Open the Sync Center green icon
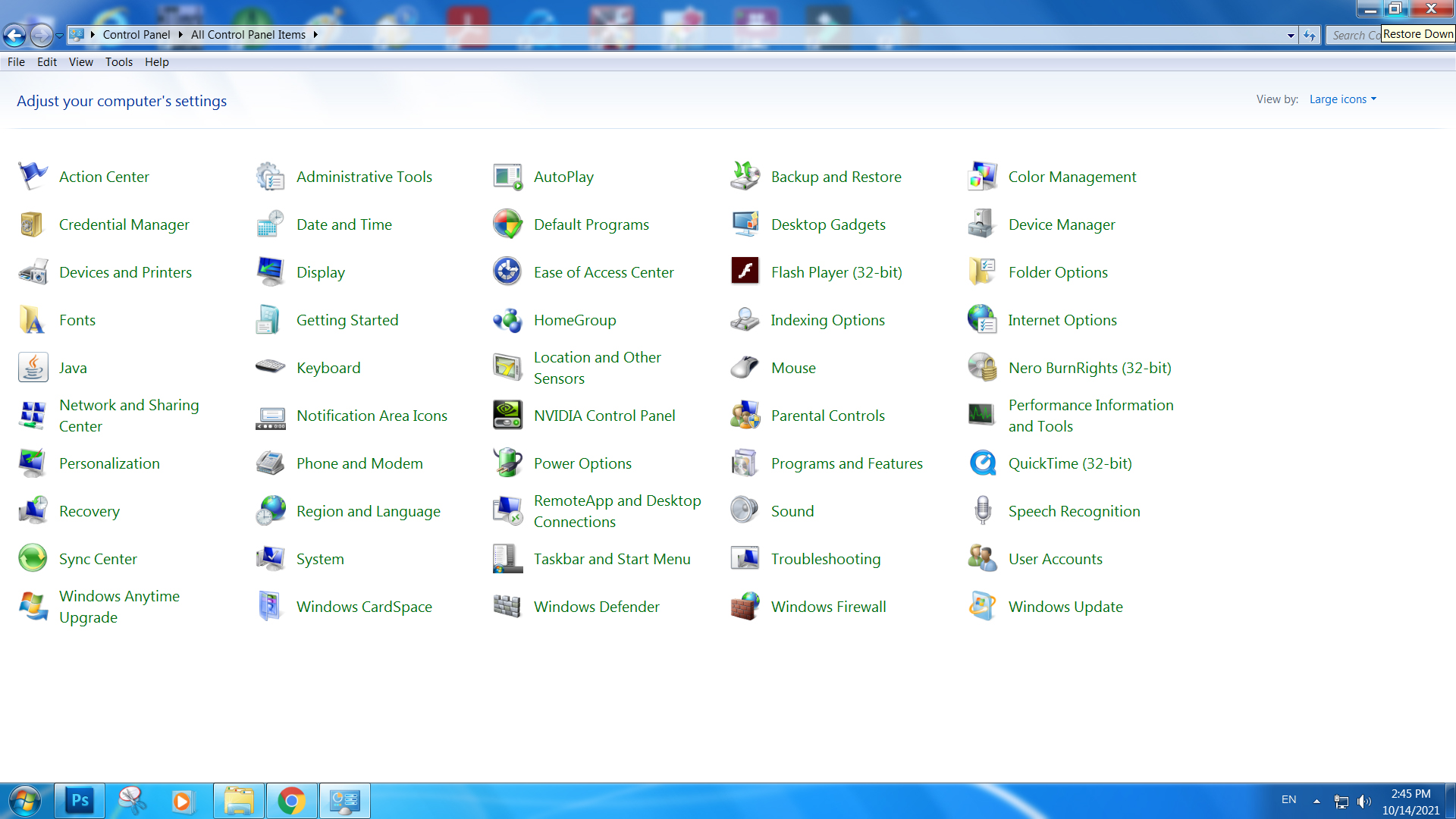Image resolution: width=1456 pixels, height=819 pixels. click(x=33, y=558)
